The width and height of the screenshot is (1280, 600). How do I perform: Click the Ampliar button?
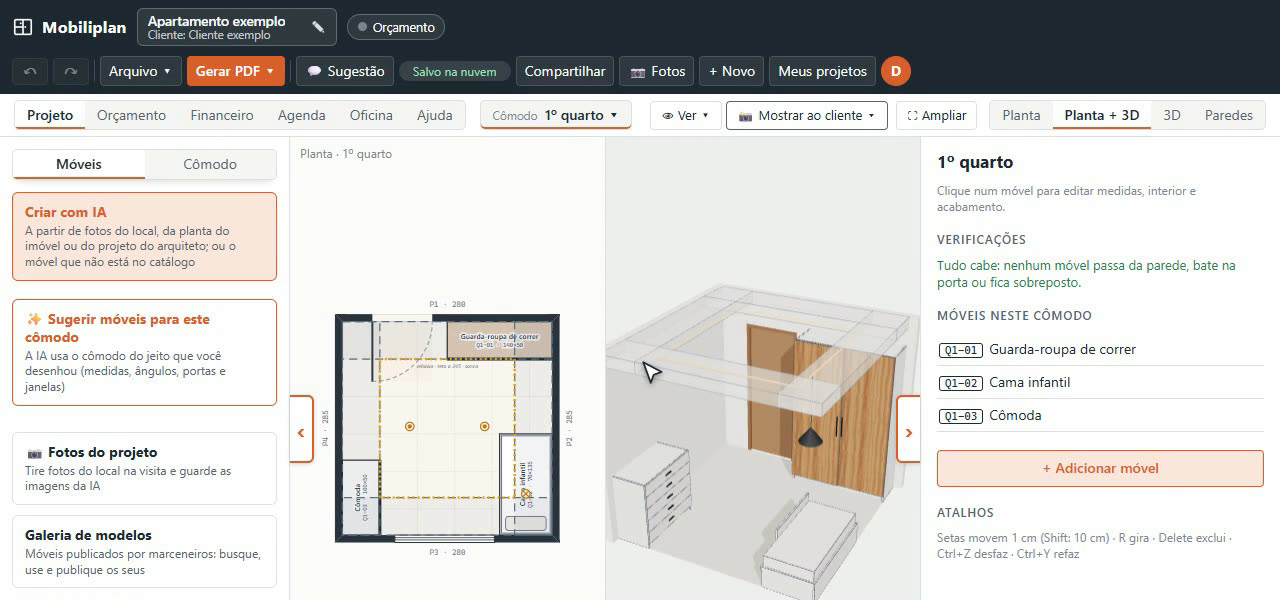click(x=936, y=115)
